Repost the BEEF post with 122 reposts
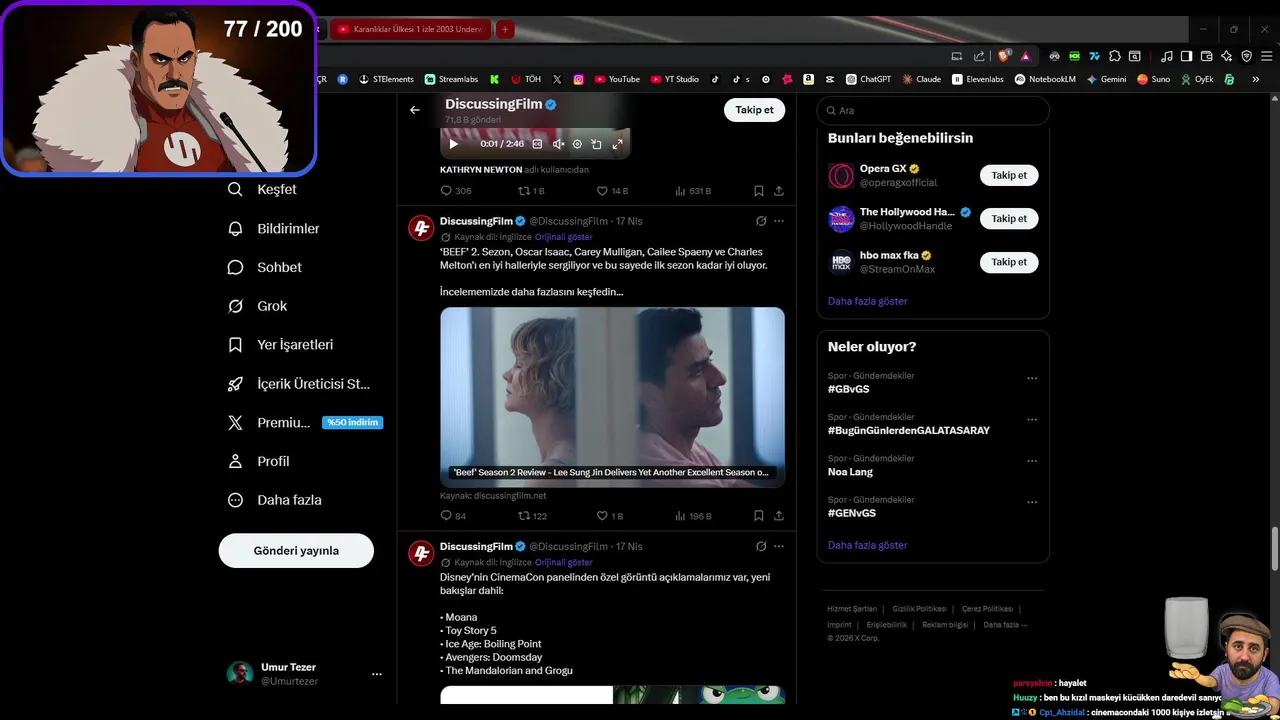Image resolution: width=1280 pixels, height=720 pixels. 532,516
